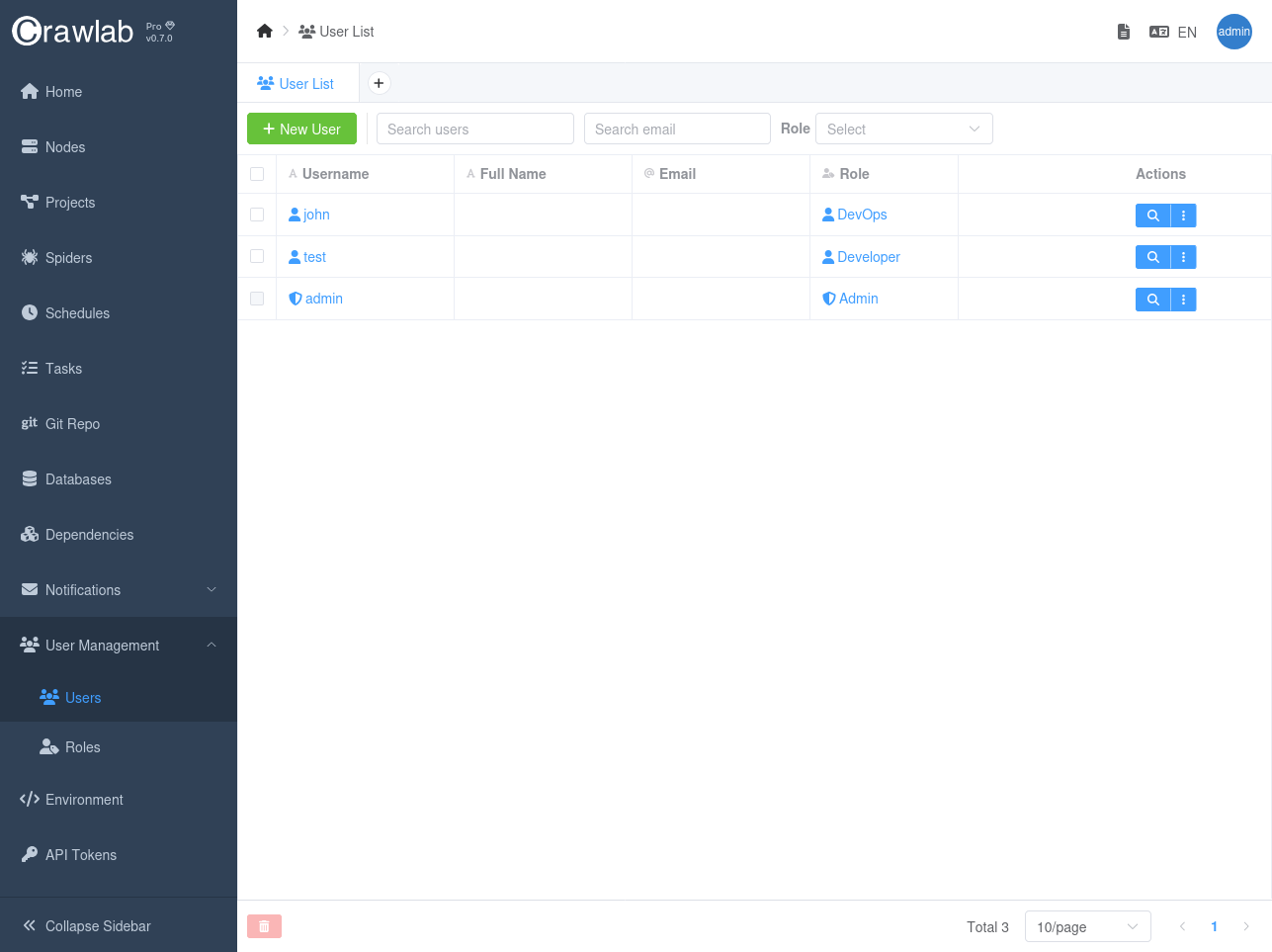View details for user john
Image resolution: width=1272 pixels, height=952 pixels.
[x=1152, y=216]
